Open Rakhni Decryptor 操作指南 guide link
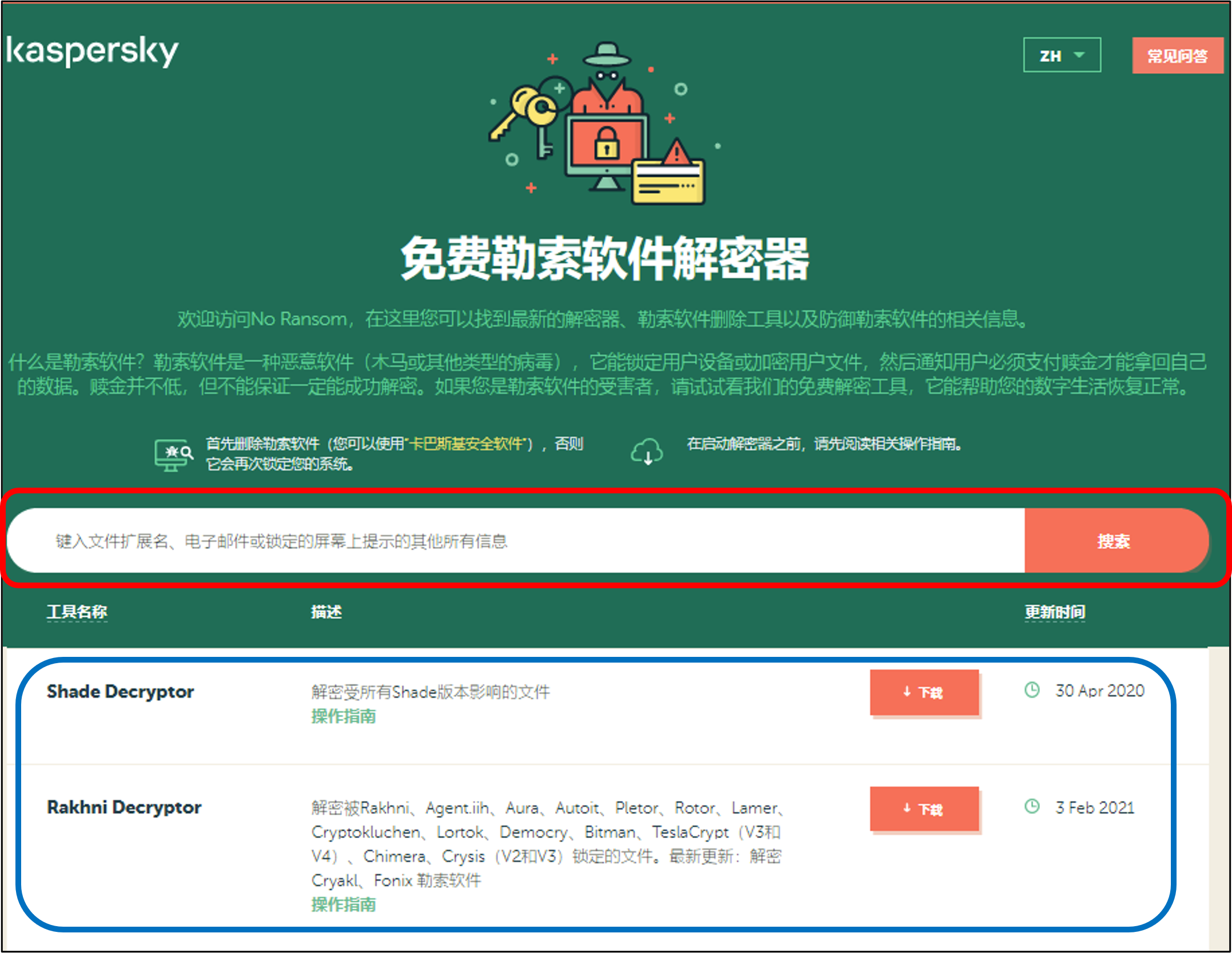Viewport: 1232px width, 953px height. coord(343,904)
